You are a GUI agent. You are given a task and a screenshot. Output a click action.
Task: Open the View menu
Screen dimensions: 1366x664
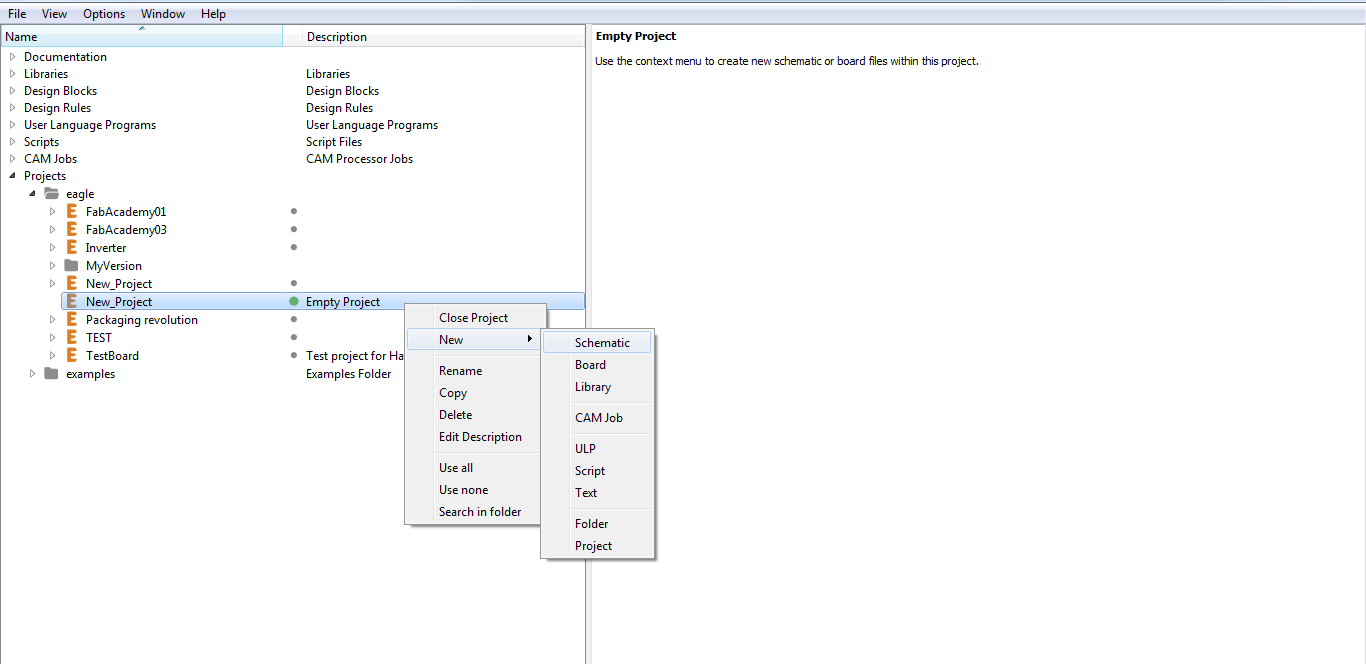tap(54, 14)
